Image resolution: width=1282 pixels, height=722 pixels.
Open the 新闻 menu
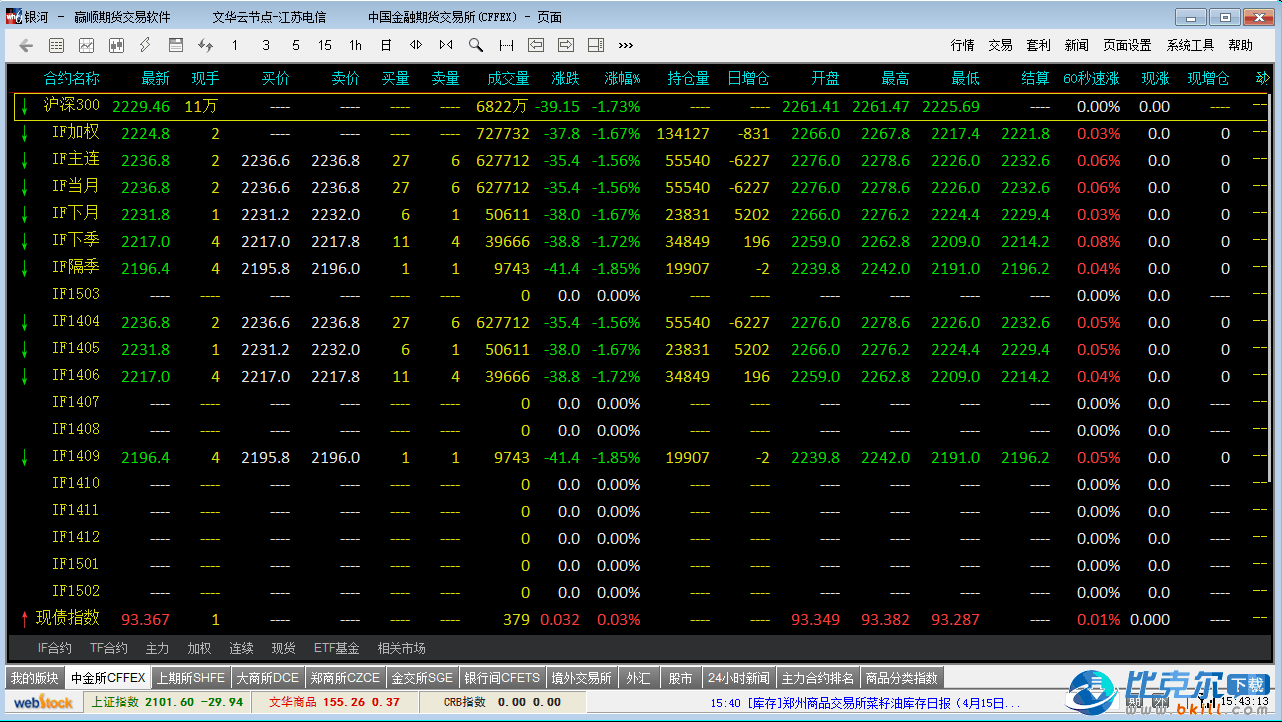(x=1077, y=45)
